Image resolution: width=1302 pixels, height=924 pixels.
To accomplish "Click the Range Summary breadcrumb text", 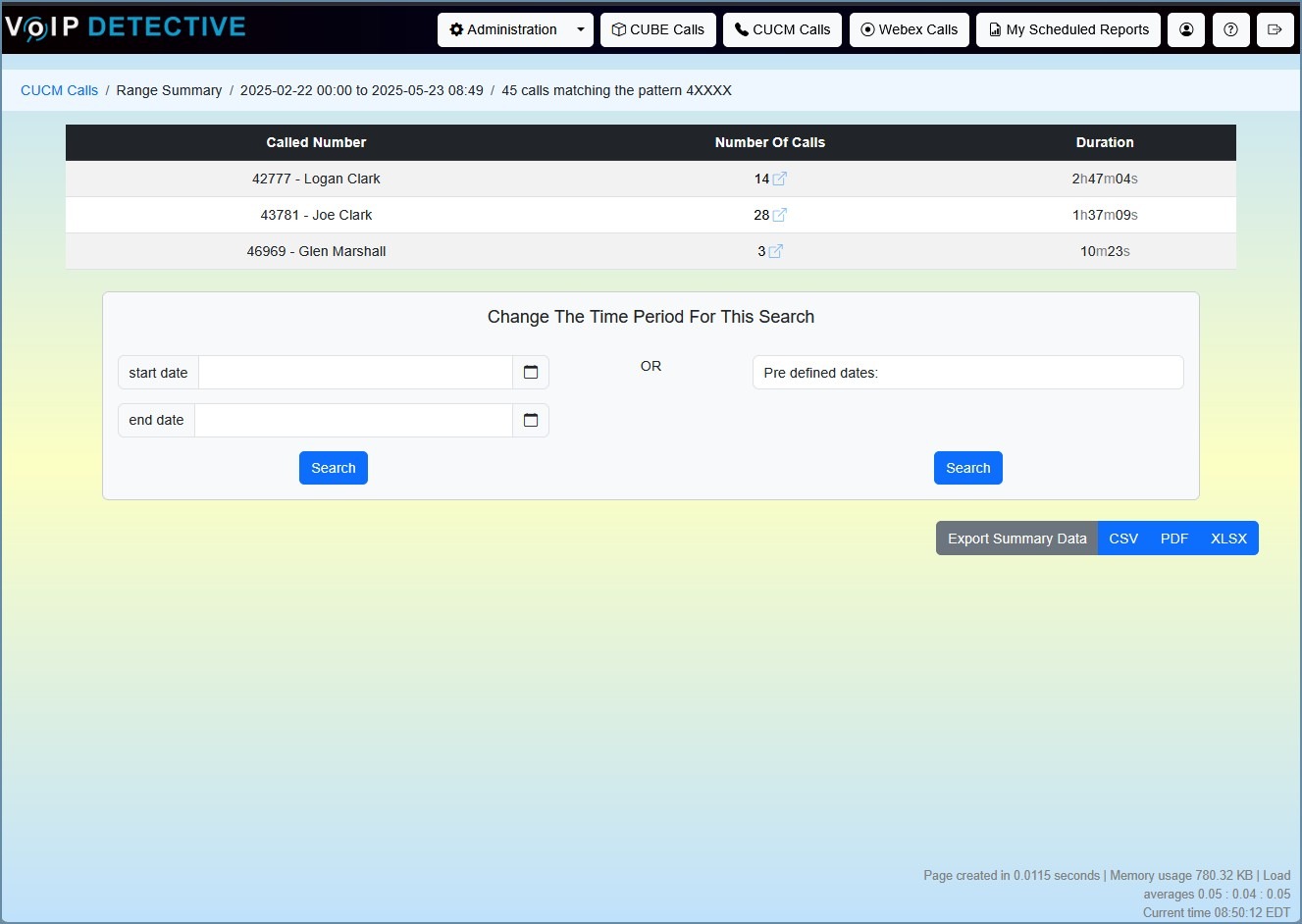I will pyautogui.click(x=169, y=90).
